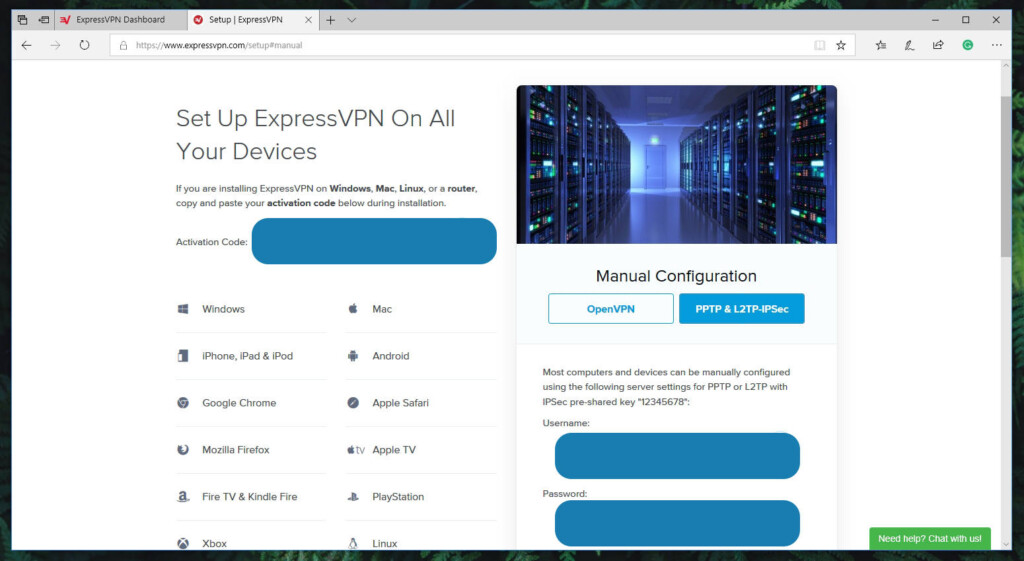
Task: Open Fire TV & Kindle Fire setup link
Action: 249,497
